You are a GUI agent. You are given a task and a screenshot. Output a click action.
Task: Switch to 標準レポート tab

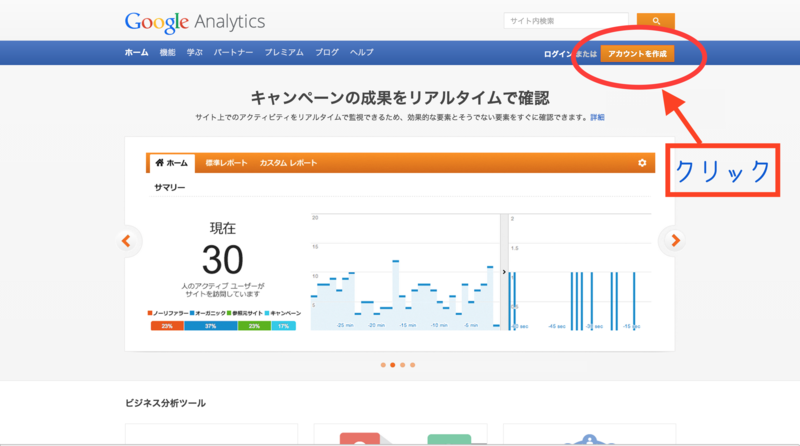coord(226,163)
